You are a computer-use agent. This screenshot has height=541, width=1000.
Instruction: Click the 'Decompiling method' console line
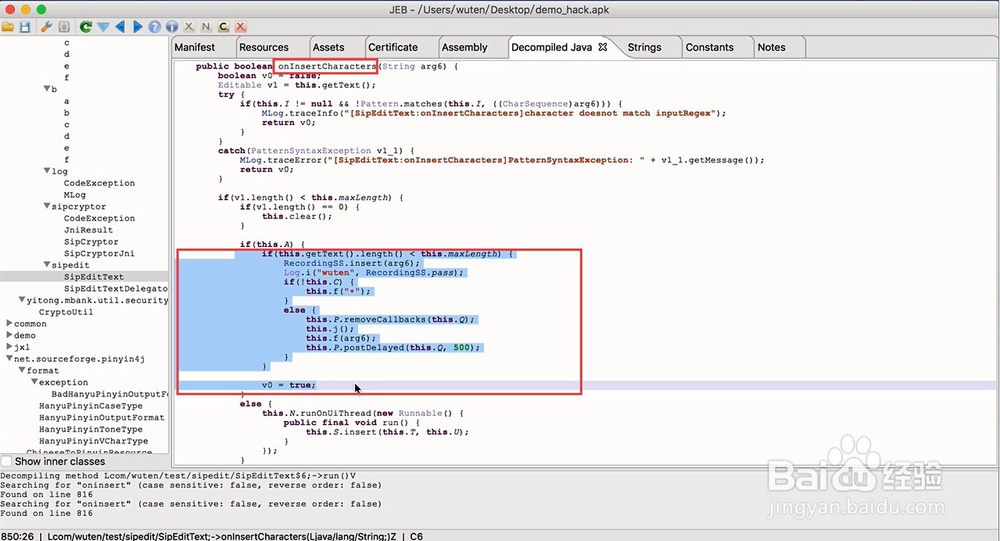pos(179,476)
